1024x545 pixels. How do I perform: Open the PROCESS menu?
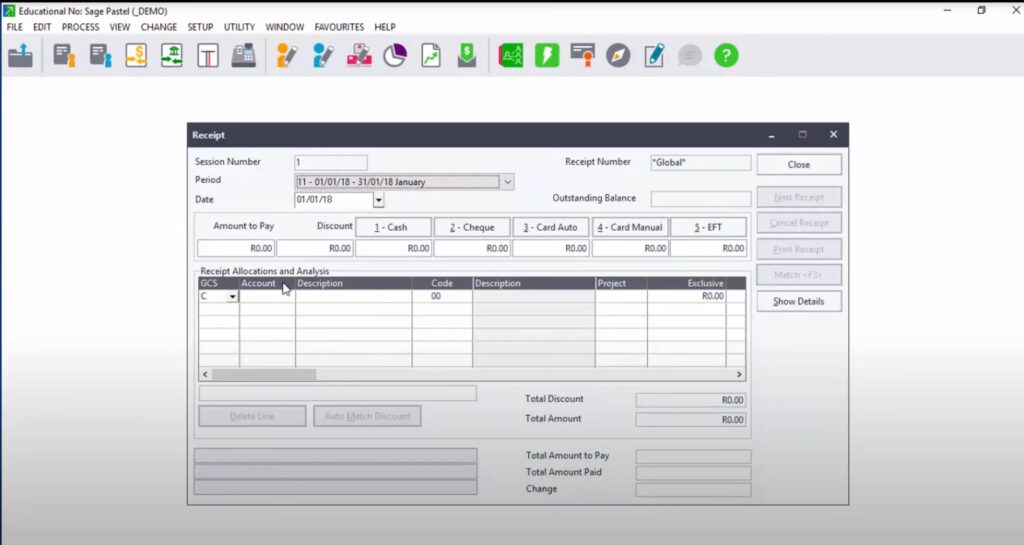point(80,27)
